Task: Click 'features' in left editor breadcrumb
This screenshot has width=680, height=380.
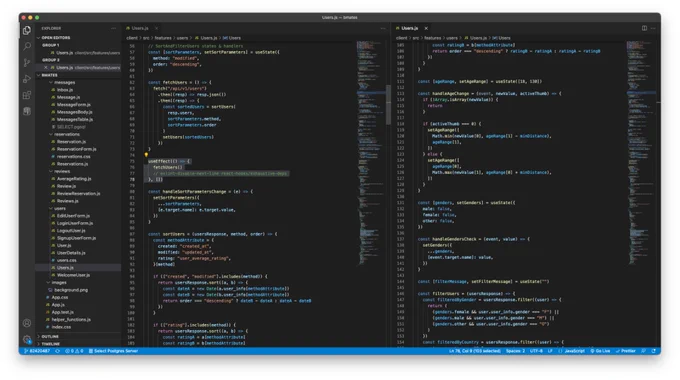Action: [x=163, y=38]
